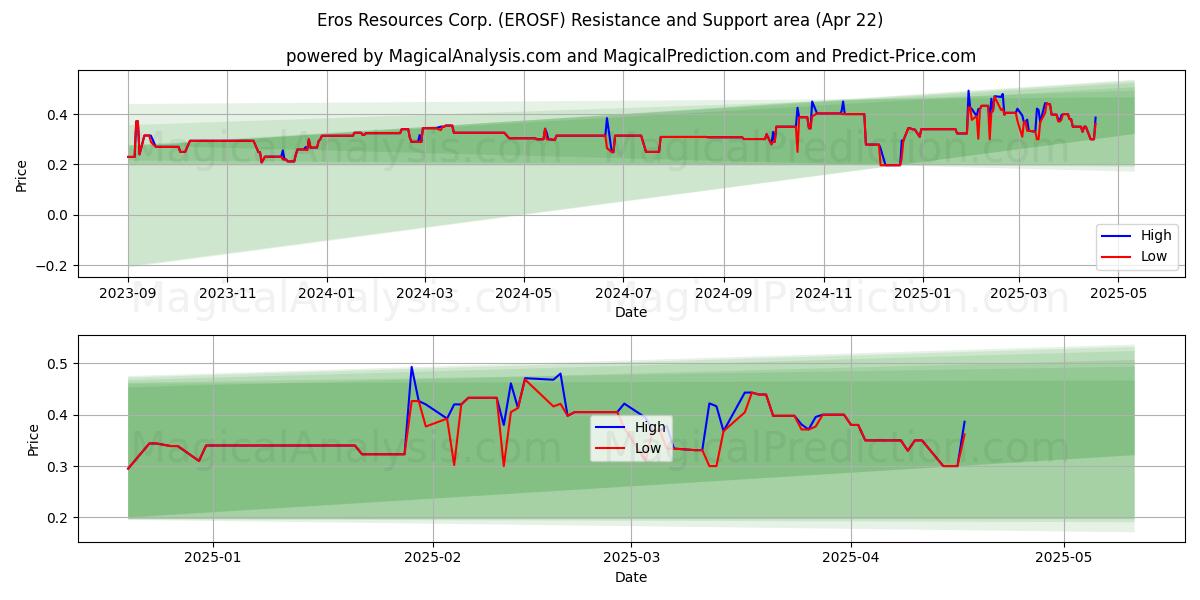1200x600 pixels.
Task: Click the top chart '−0.2' price tick
Action: click(53, 266)
